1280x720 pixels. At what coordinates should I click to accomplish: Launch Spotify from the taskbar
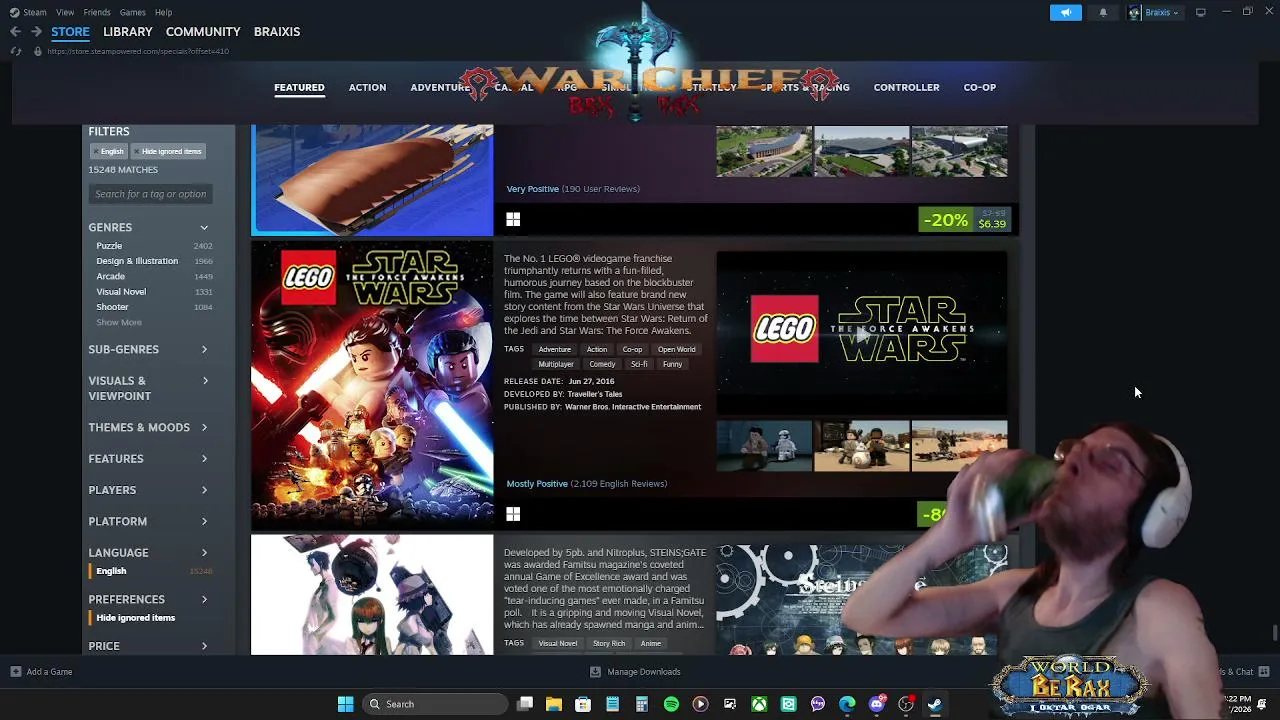click(x=671, y=704)
